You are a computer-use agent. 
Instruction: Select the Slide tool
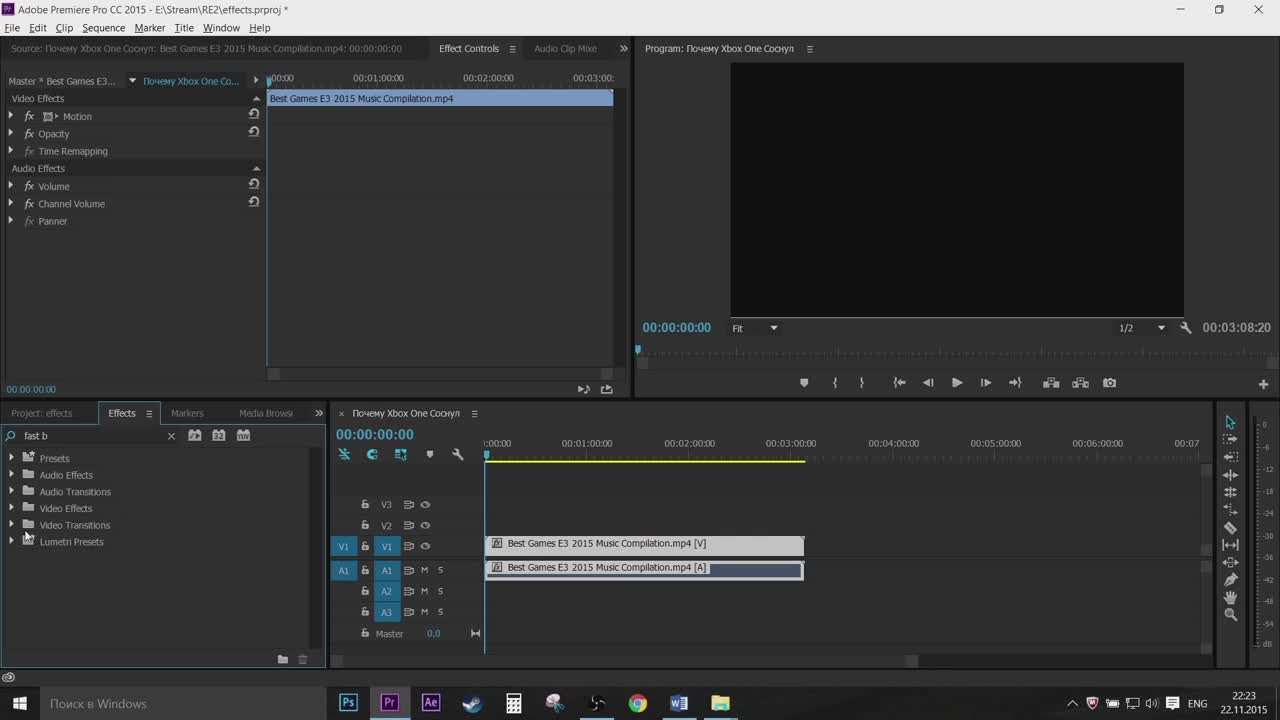pyautogui.click(x=1230, y=562)
